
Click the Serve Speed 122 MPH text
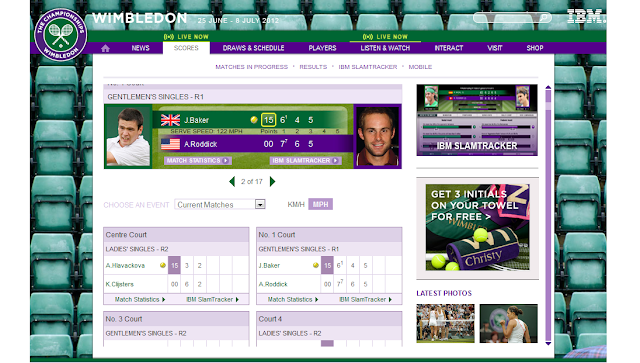coord(206,131)
